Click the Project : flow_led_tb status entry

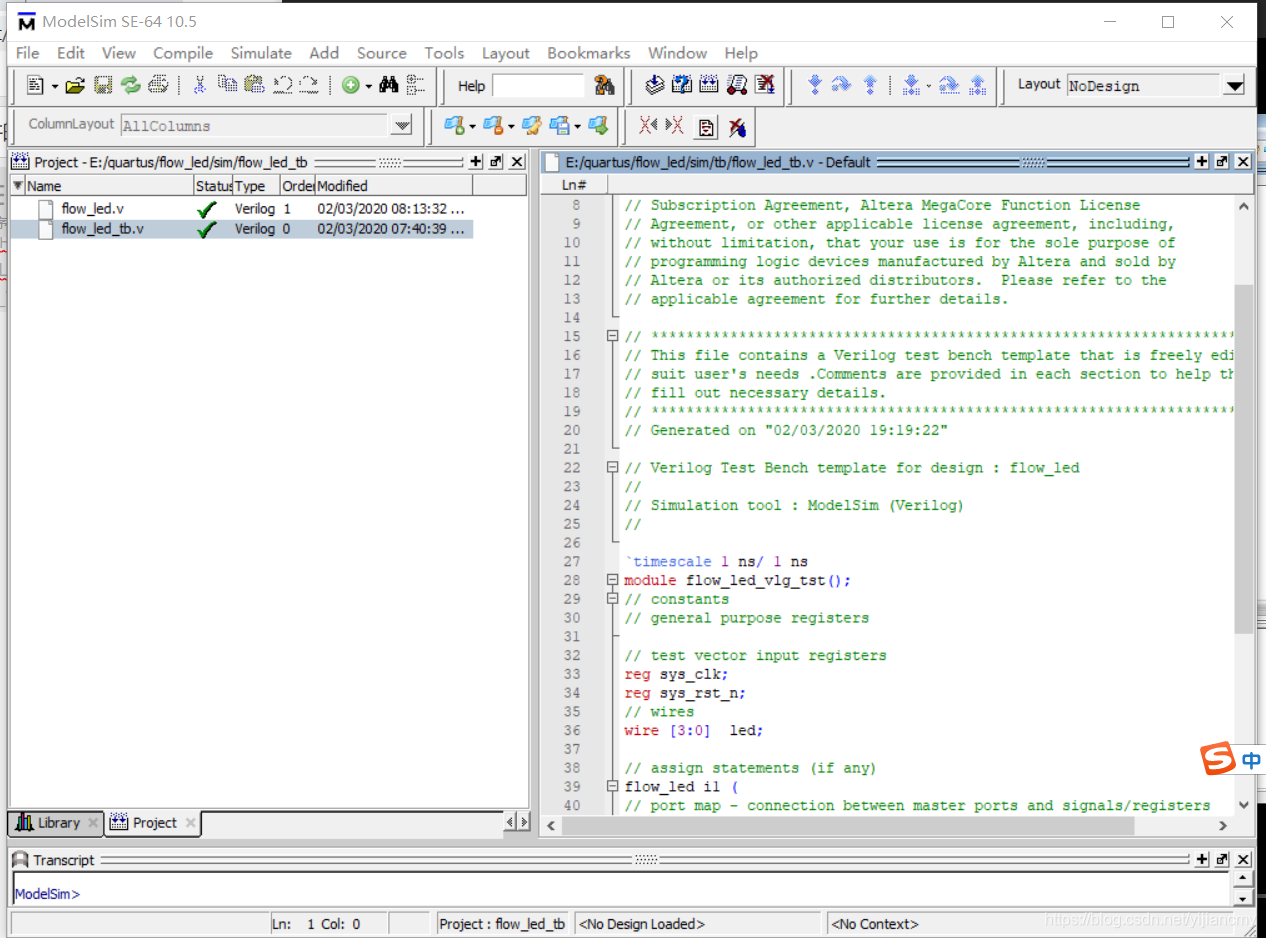[503, 924]
